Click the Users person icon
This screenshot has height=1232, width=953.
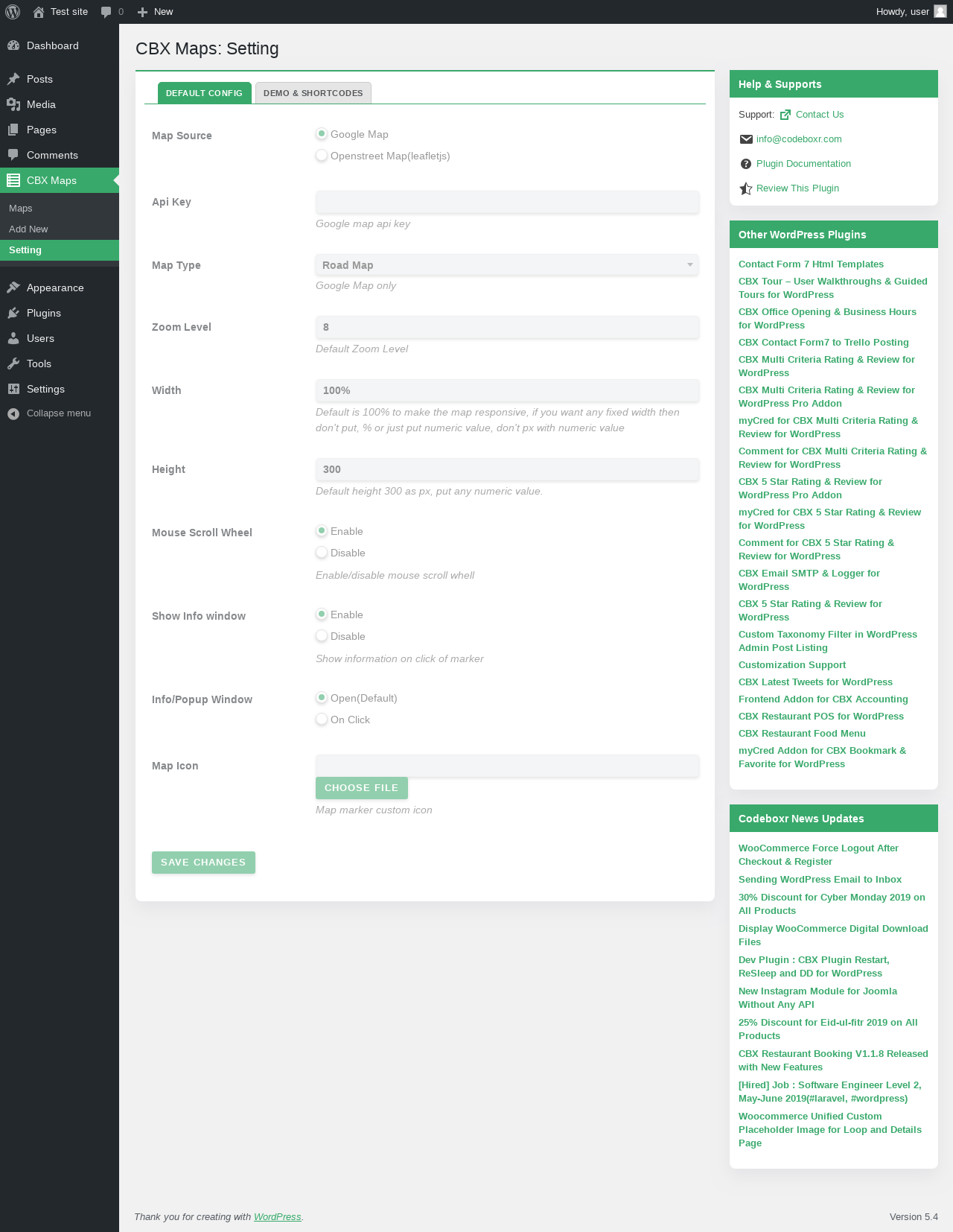click(13, 338)
